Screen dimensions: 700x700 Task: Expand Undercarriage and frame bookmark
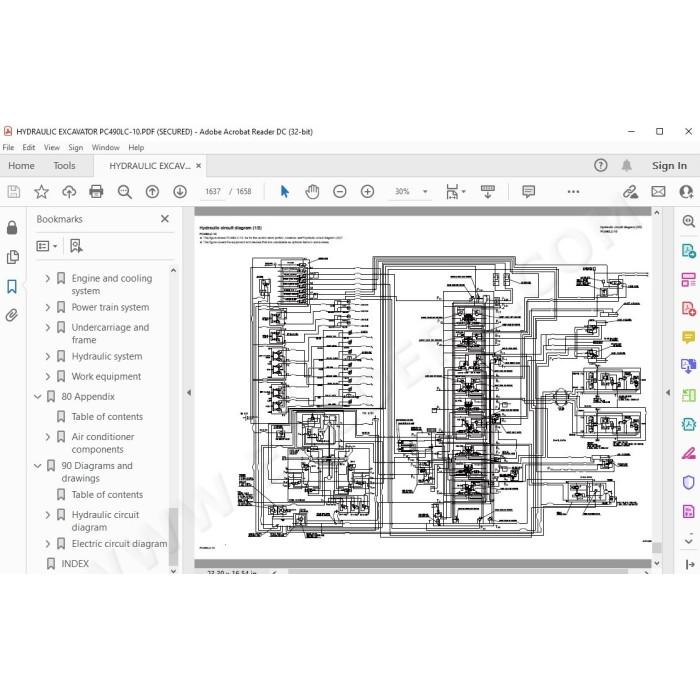click(47, 327)
